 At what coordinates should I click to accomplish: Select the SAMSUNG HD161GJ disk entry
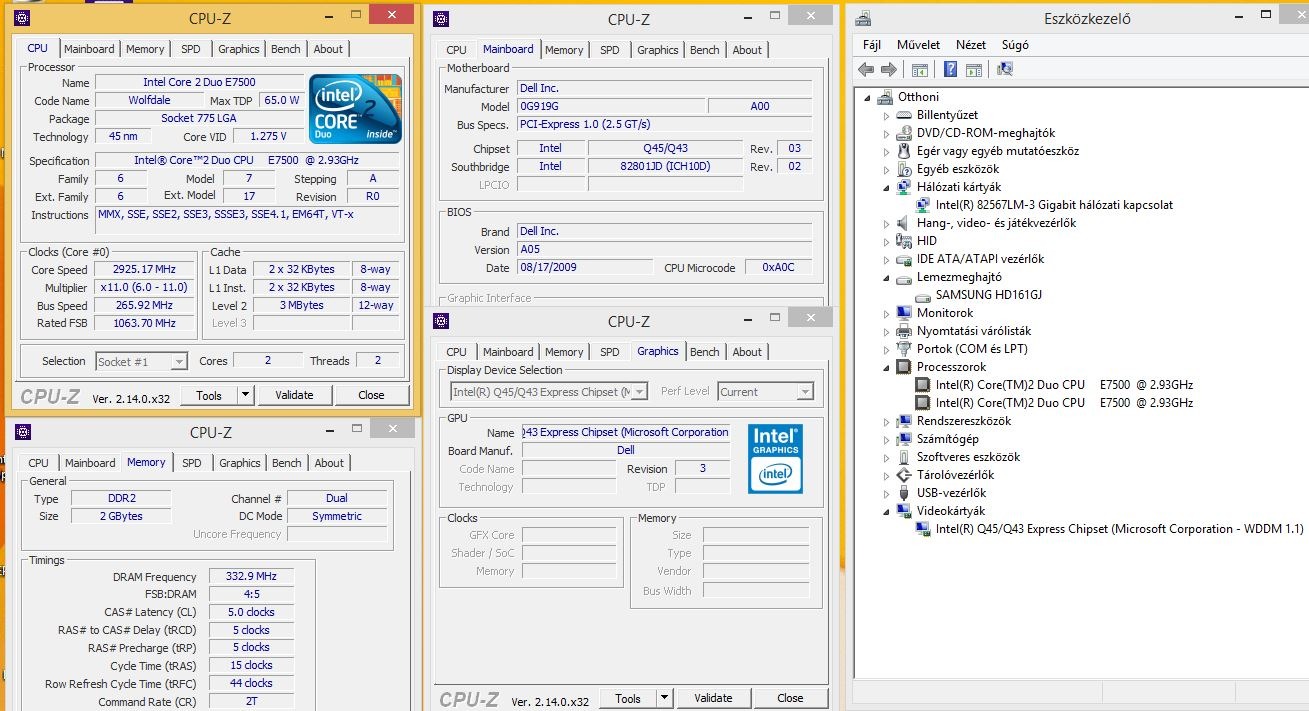pos(989,295)
